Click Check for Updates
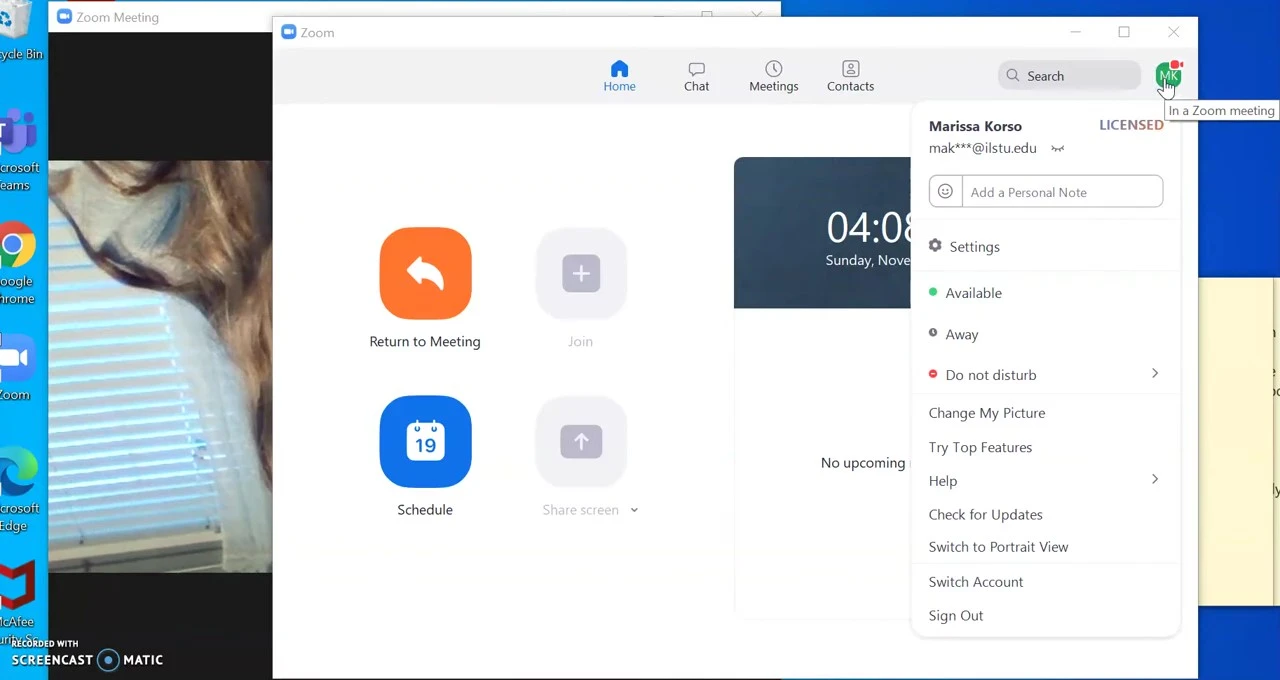1280x680 pixels. (x=985, y=515)
